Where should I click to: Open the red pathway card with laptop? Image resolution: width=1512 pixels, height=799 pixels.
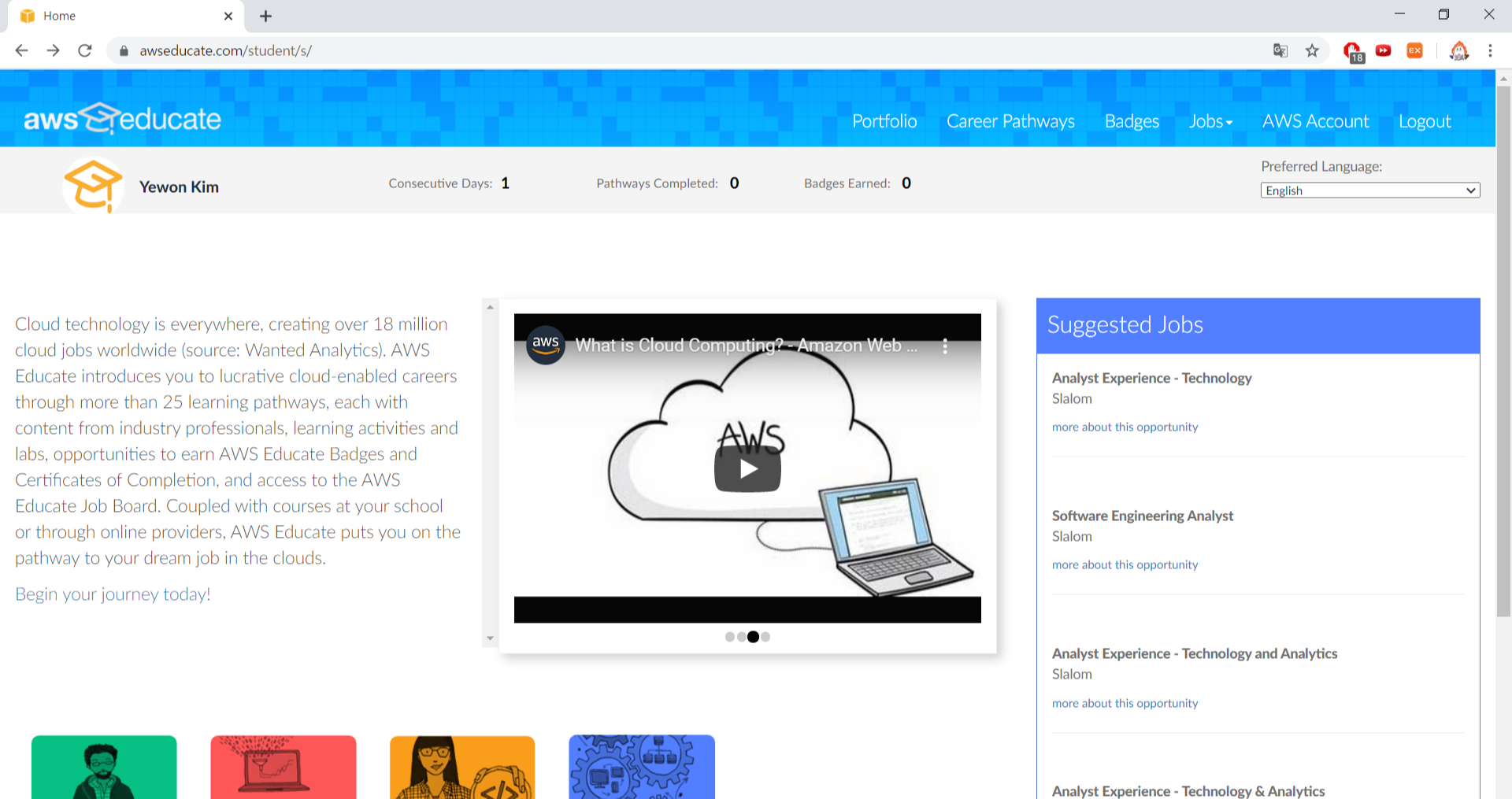click(283, 767)
